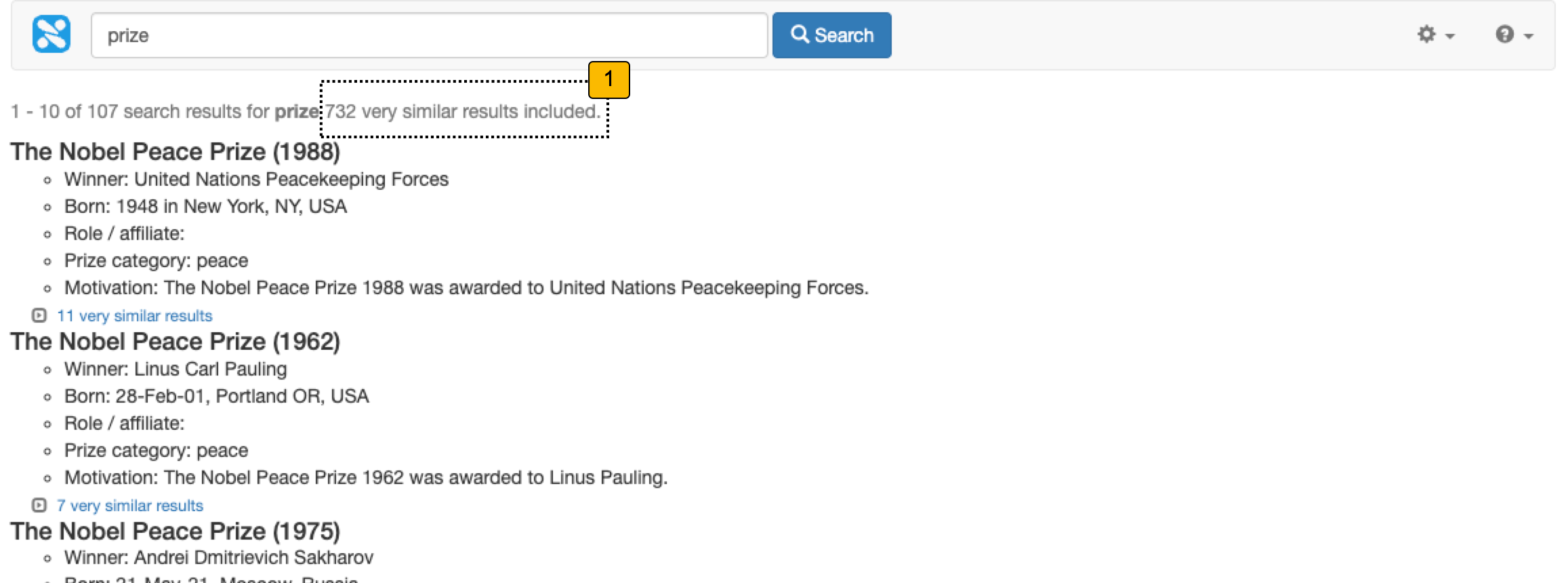Click the settings gear icon

point(1426,35)
